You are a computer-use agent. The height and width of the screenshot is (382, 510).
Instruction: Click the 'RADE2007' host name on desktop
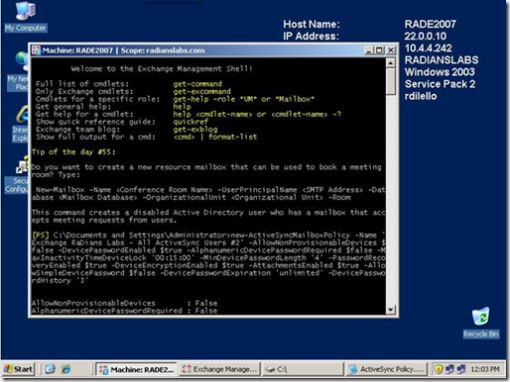click(x=430, y=24)
